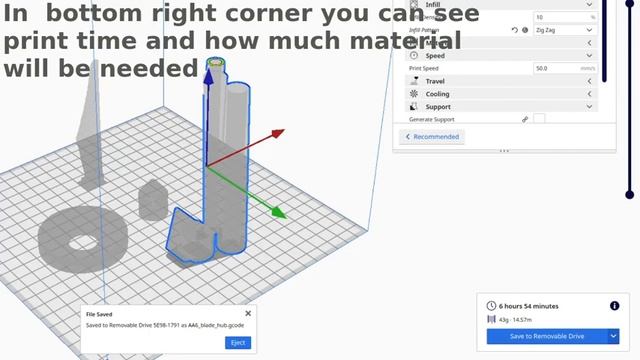
Task: Click the Support category icon
Action: pos(414,107)
